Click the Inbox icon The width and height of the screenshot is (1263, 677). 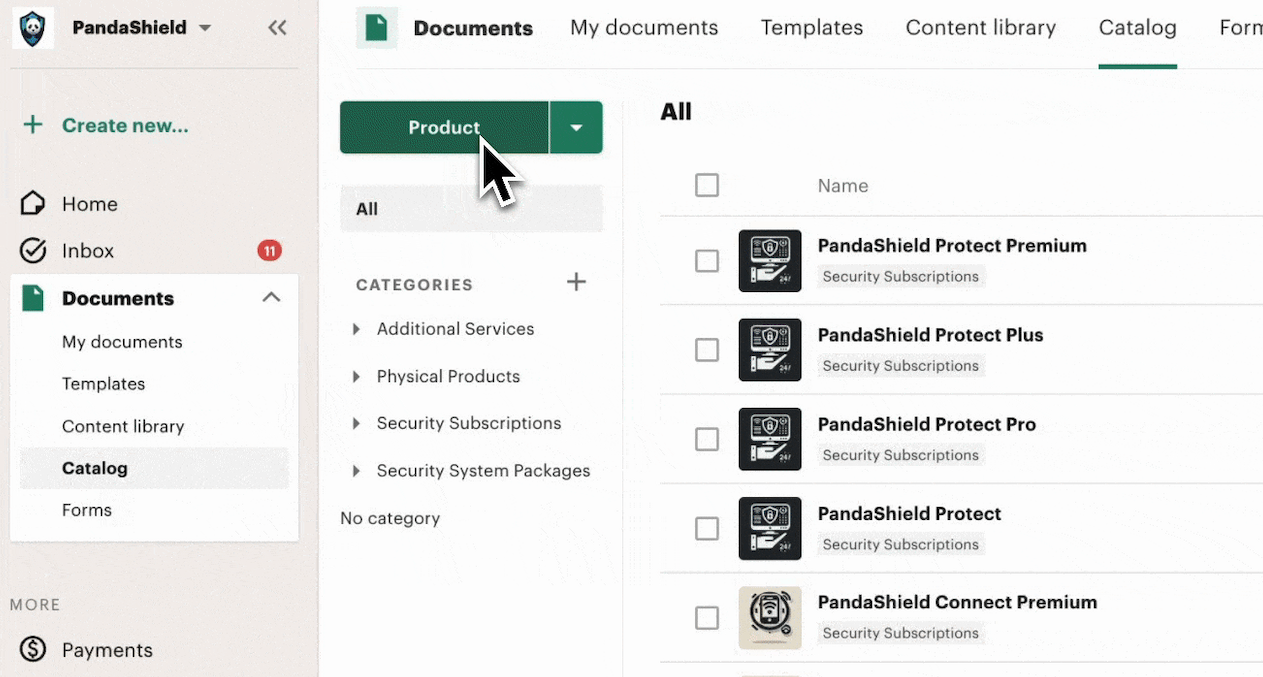tap(33, 250)
